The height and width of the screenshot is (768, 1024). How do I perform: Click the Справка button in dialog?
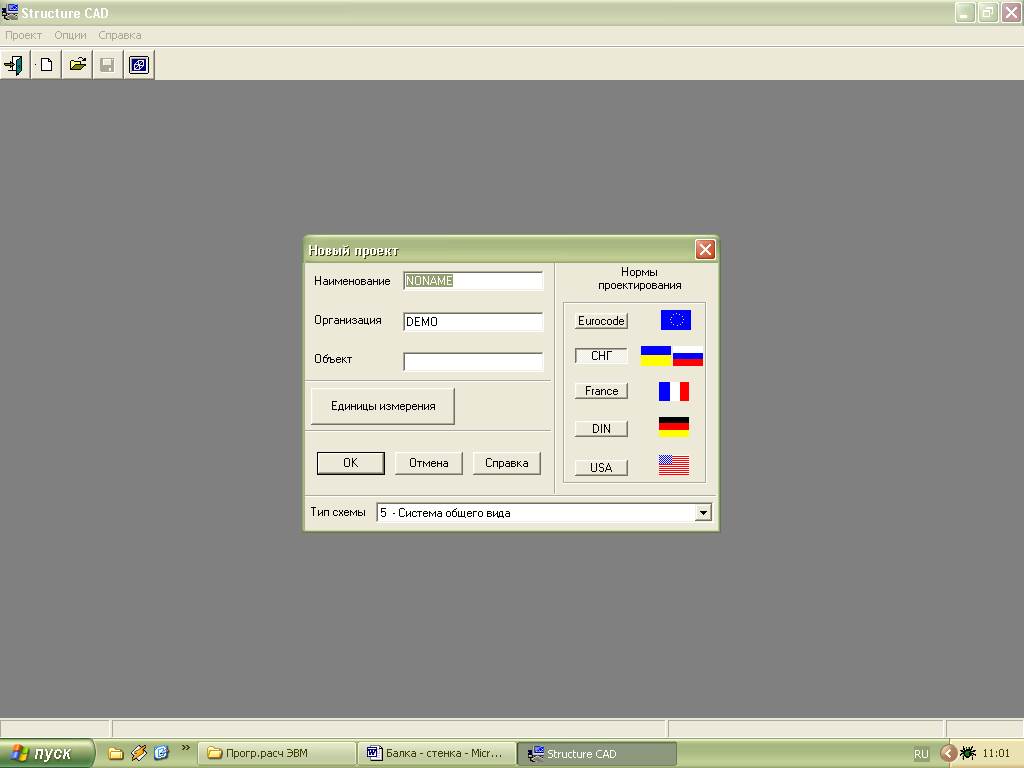(507, 463)
